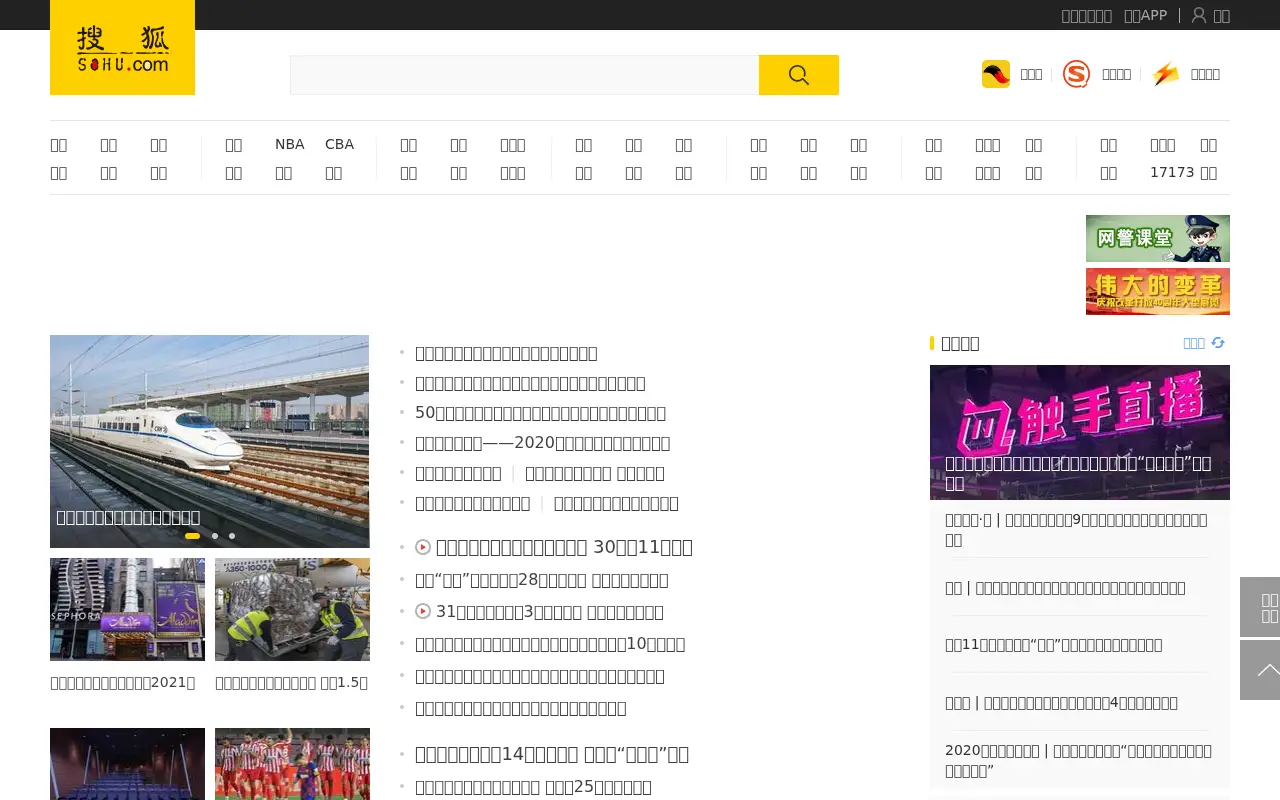Screen dimensions: 1280x800
Task: Open the center headline containing 25
Action: click(x=533, y=787)
